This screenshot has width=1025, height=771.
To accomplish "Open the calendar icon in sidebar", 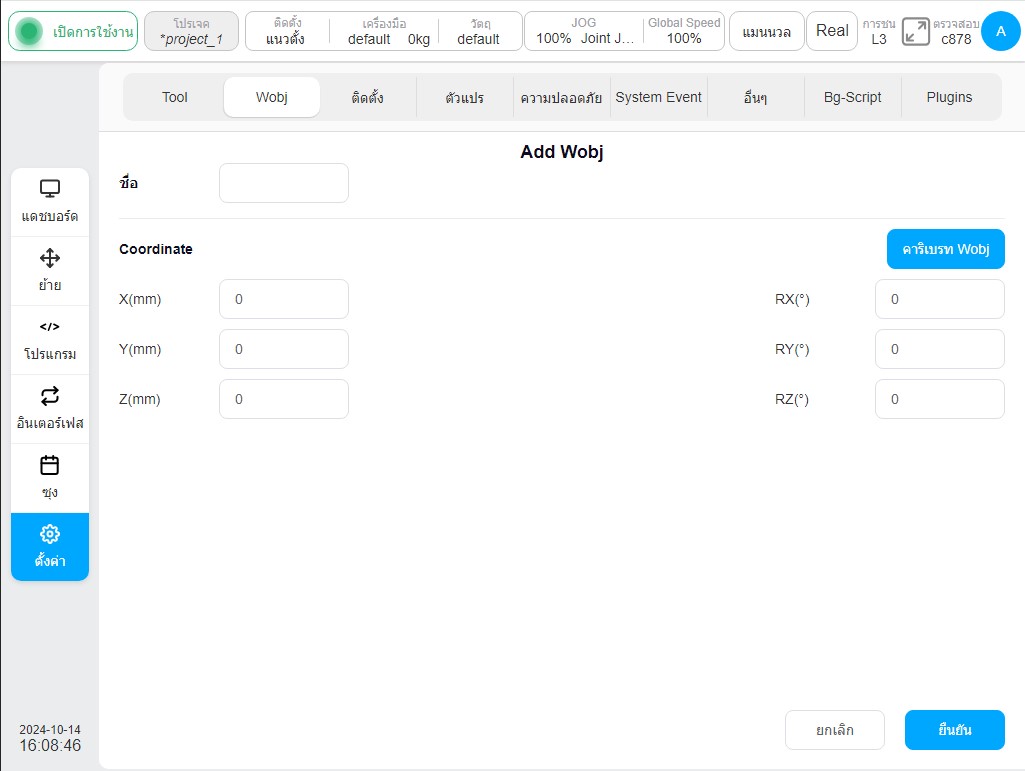I will (50, 465).
